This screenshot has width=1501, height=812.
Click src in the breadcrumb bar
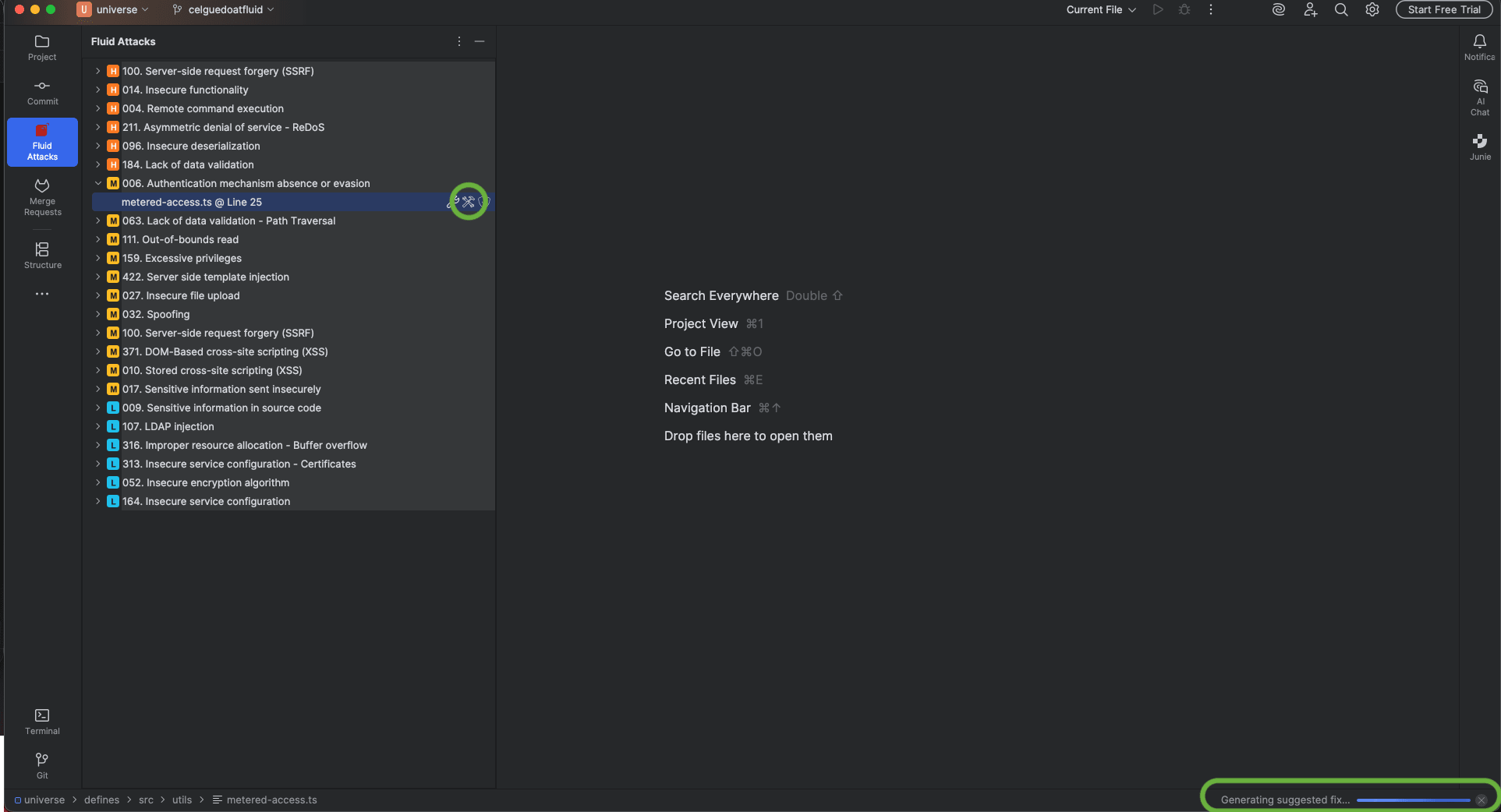(146, 800)
